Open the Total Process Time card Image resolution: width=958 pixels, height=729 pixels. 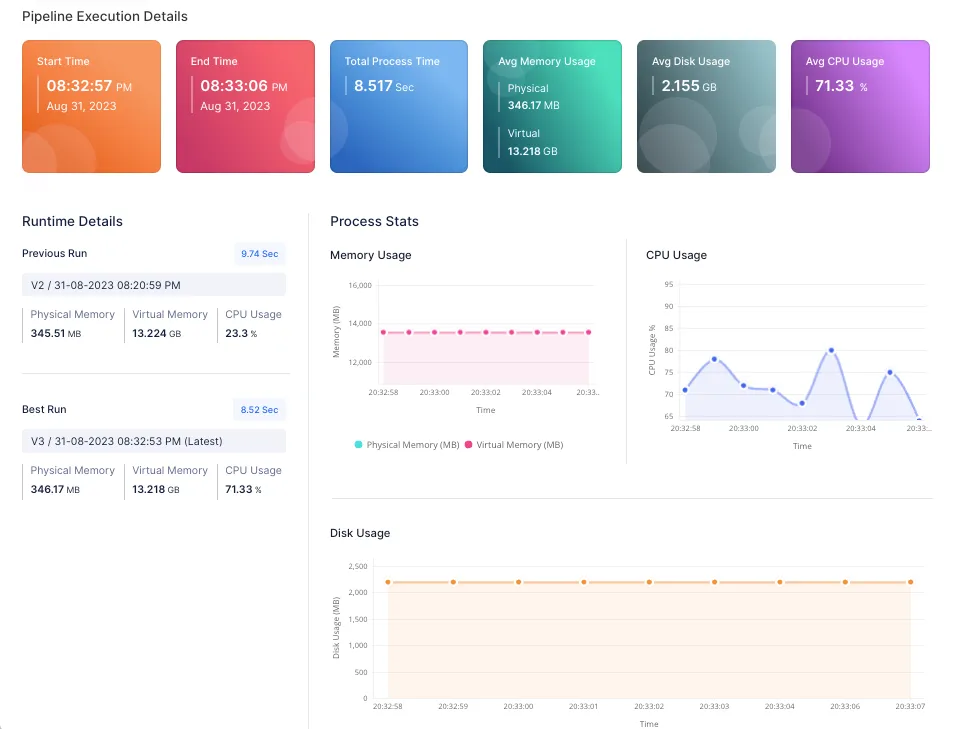(x=399, y=106)
